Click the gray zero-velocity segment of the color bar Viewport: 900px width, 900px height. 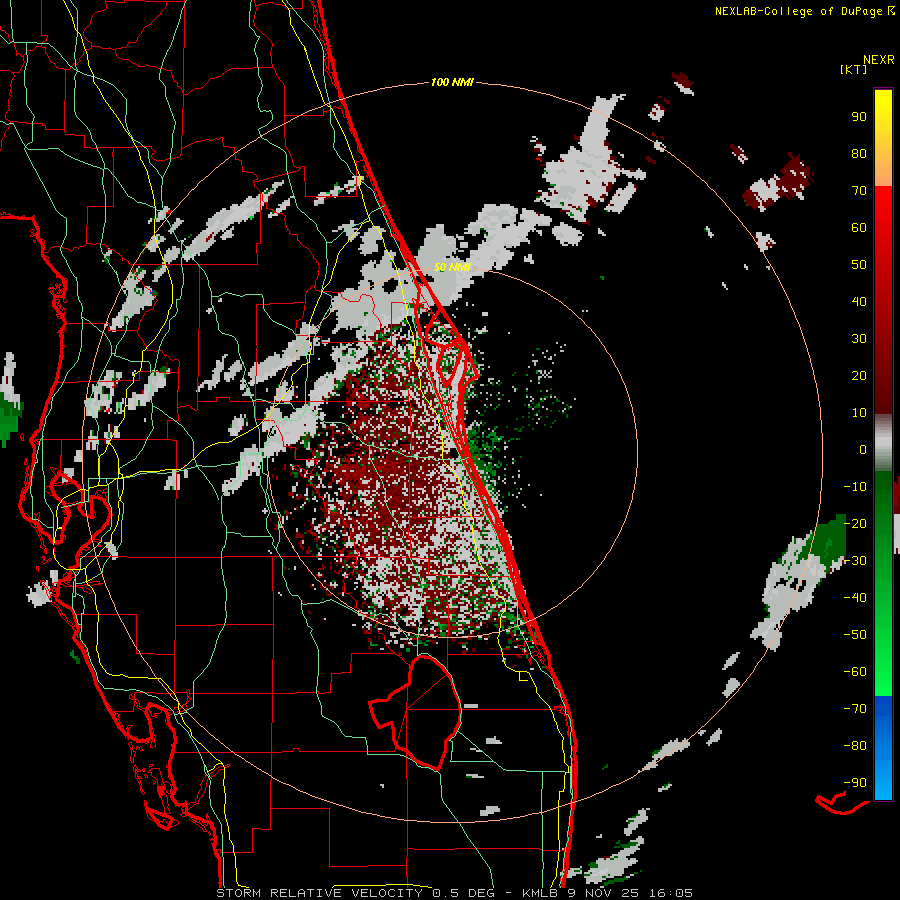pyautogui.click(x=883, y=442)
